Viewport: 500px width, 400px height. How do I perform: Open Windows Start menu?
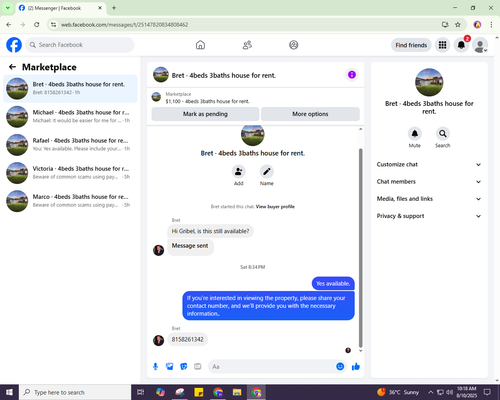(9, 392)
